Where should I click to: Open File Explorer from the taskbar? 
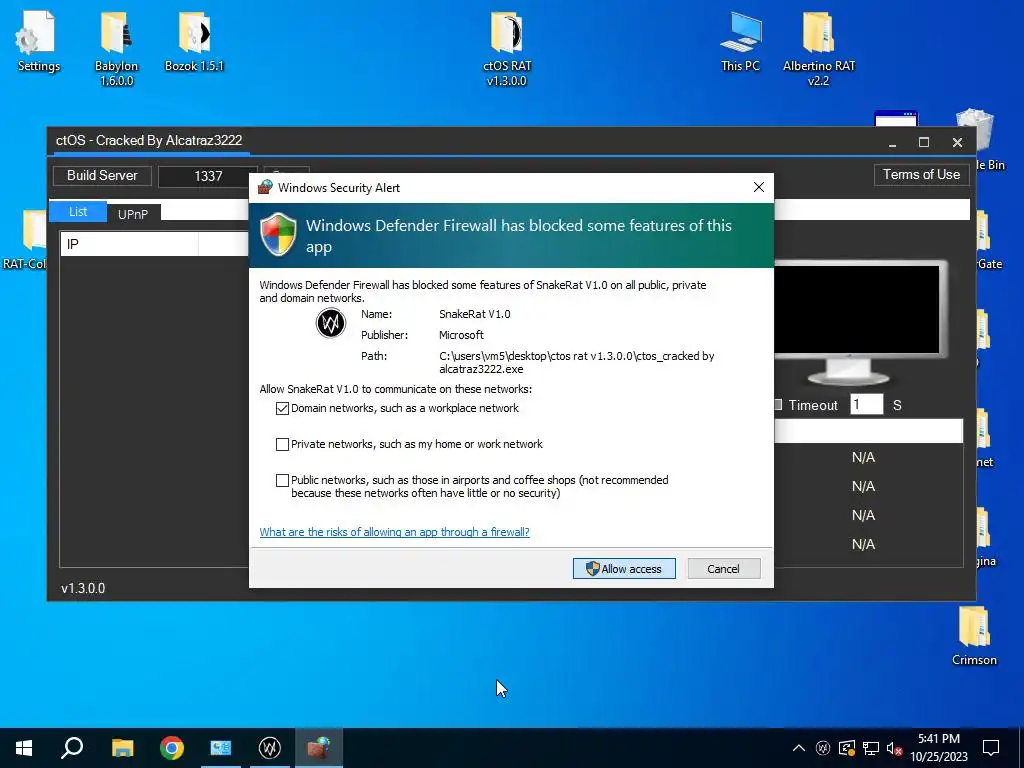[x=122, y=748]
